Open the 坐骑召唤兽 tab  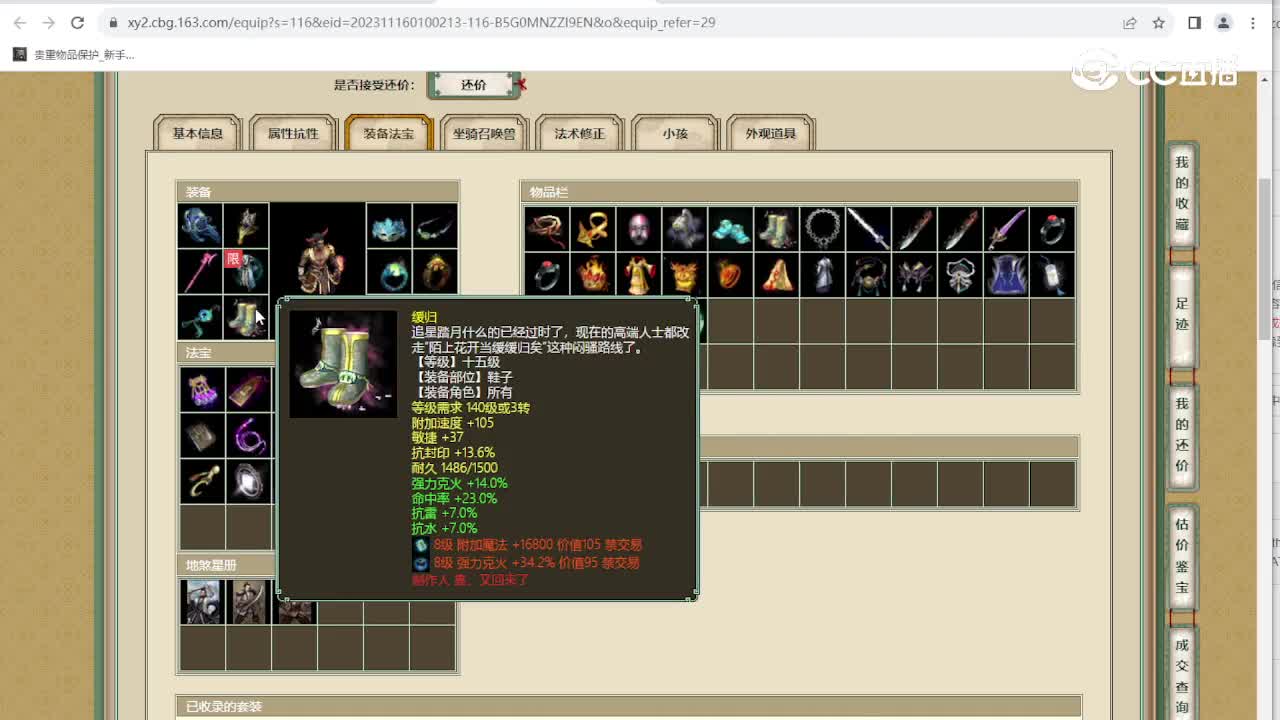tap(484, 133)
